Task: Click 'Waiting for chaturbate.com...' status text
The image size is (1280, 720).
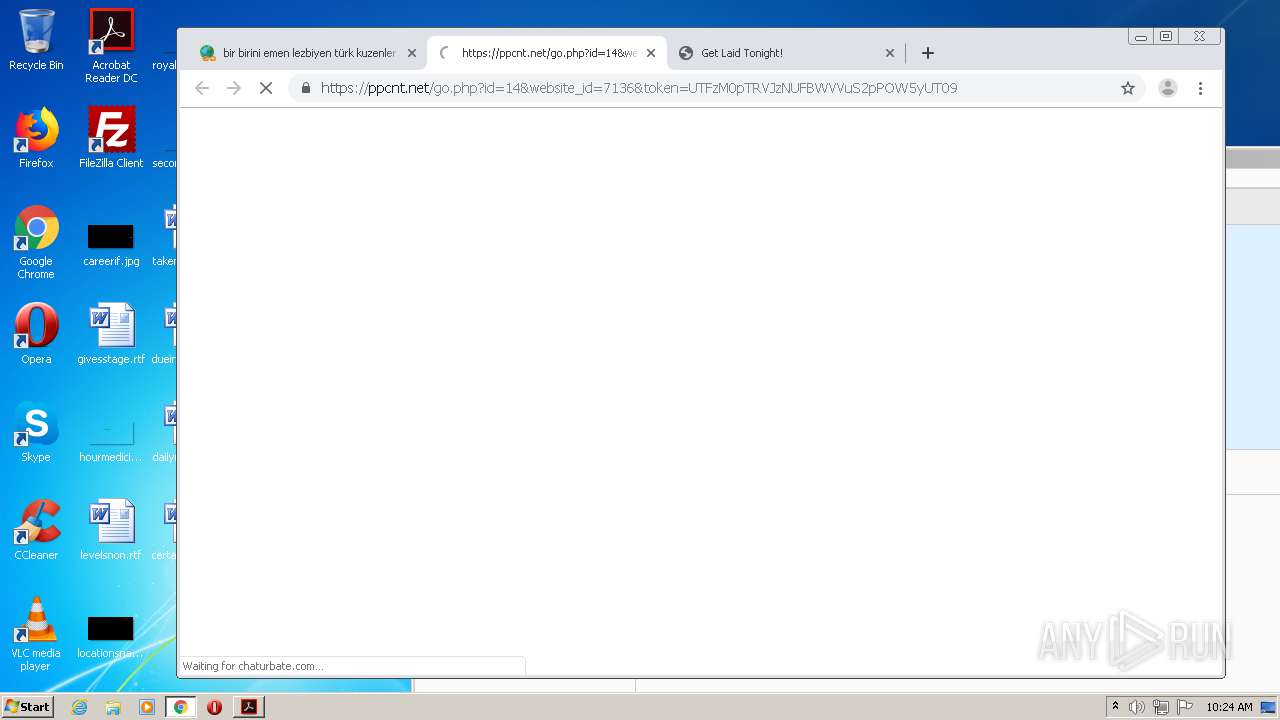Action: point(252,666)
